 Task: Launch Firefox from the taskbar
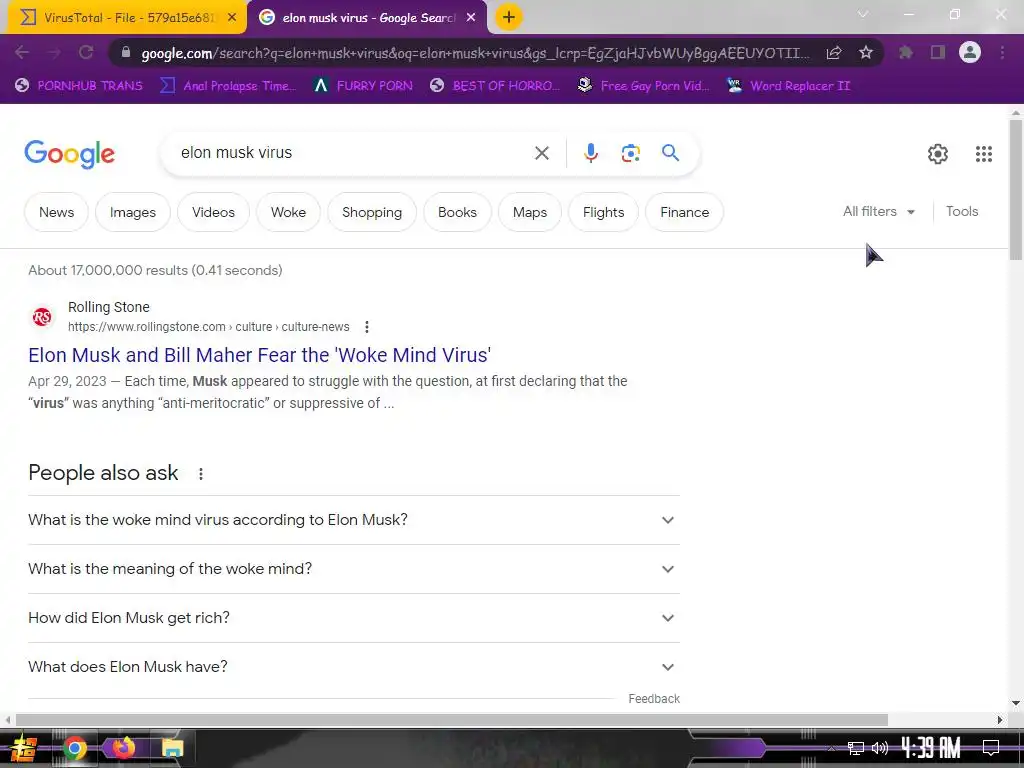pyautogui.click(x=123, y=747)
